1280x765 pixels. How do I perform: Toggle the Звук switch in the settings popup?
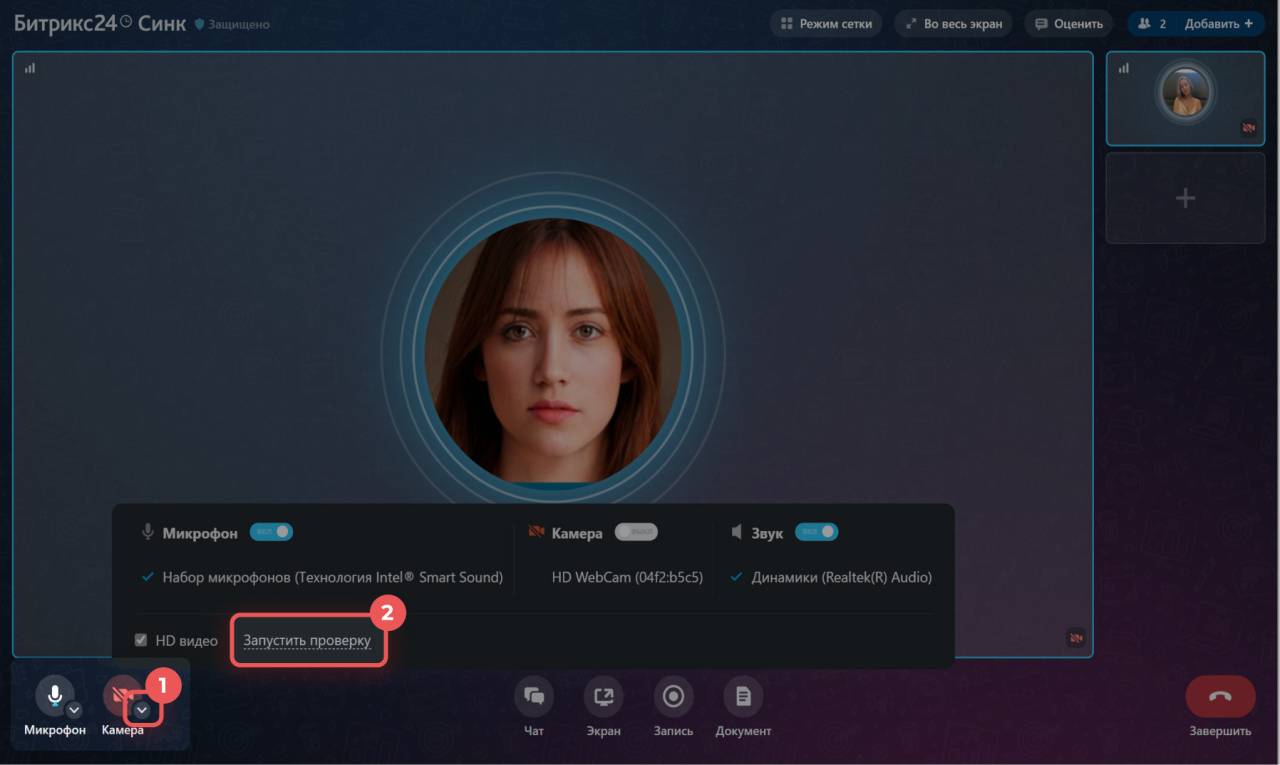(816, 532)
